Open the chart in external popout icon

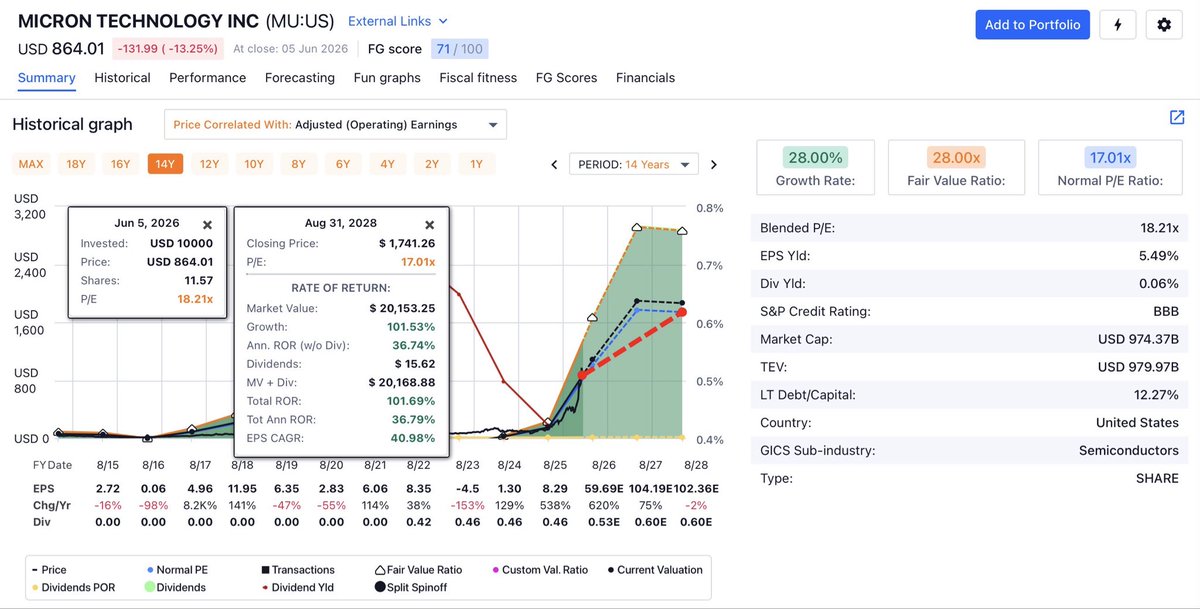1177,117
